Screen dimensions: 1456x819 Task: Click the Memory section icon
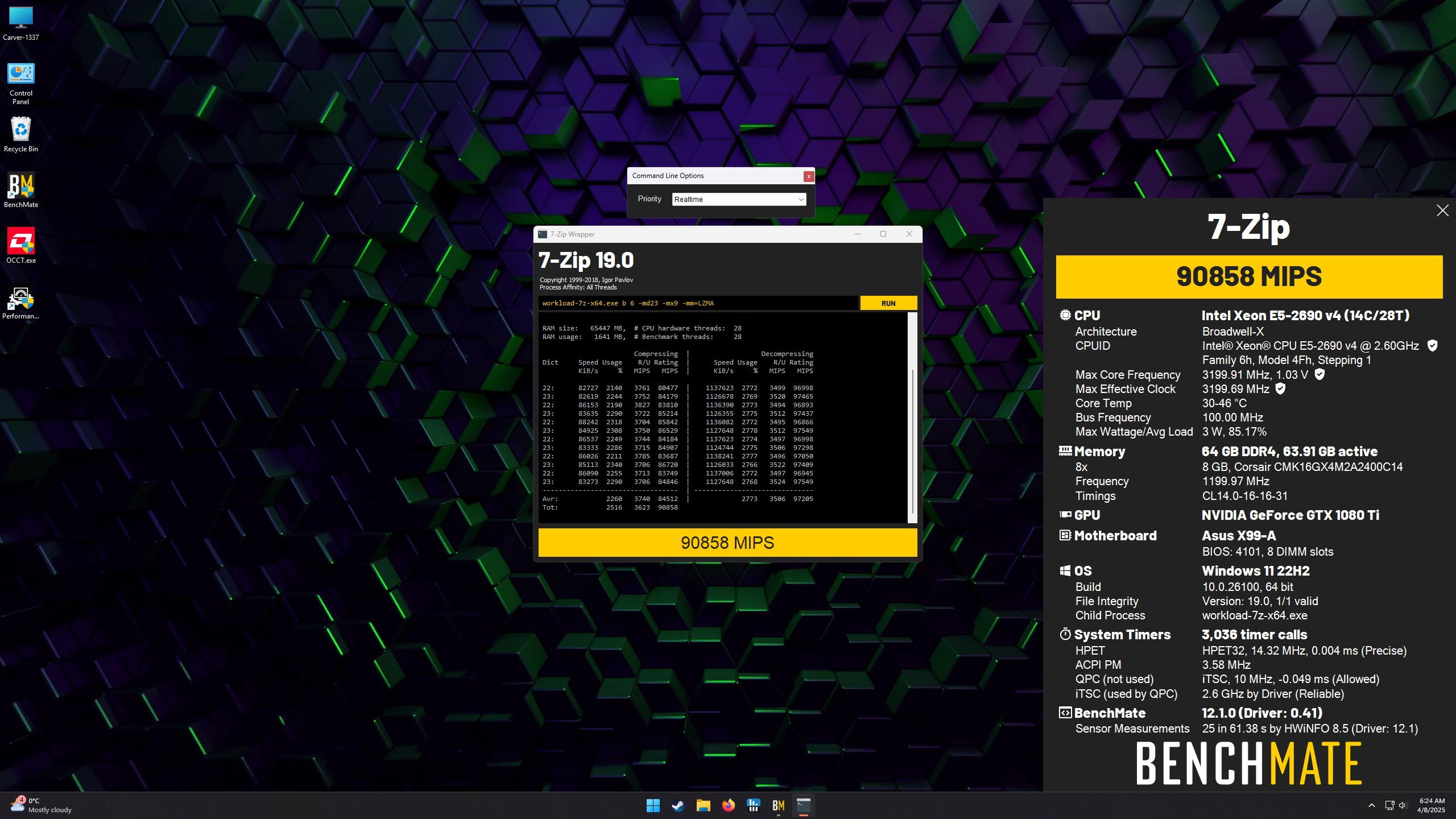coord(1065,451)
